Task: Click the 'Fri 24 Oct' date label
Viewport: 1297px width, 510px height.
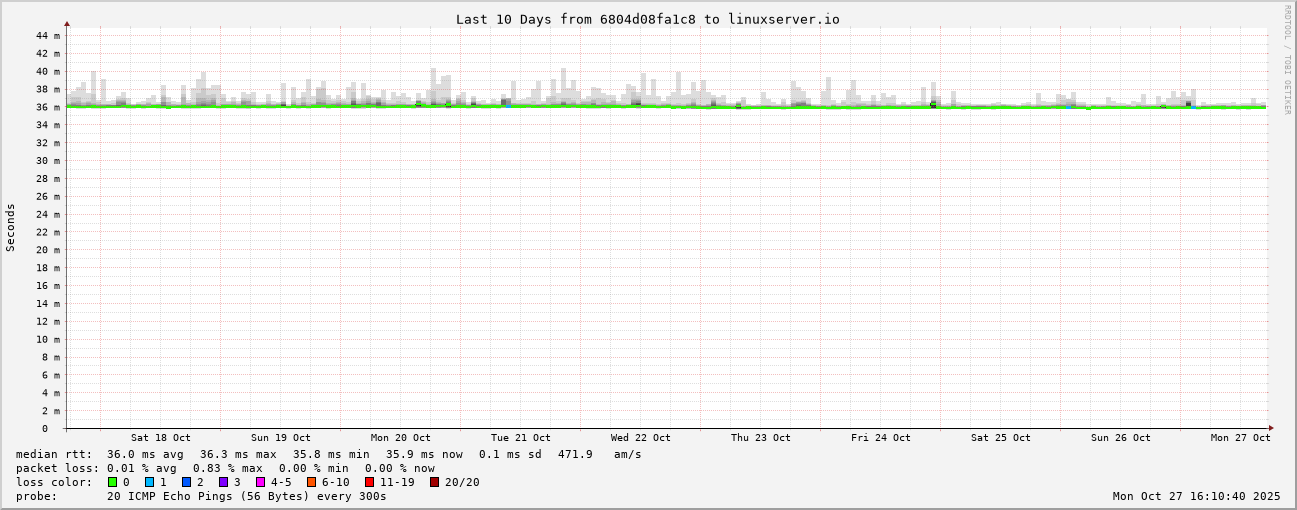Action: click(880, 438)
